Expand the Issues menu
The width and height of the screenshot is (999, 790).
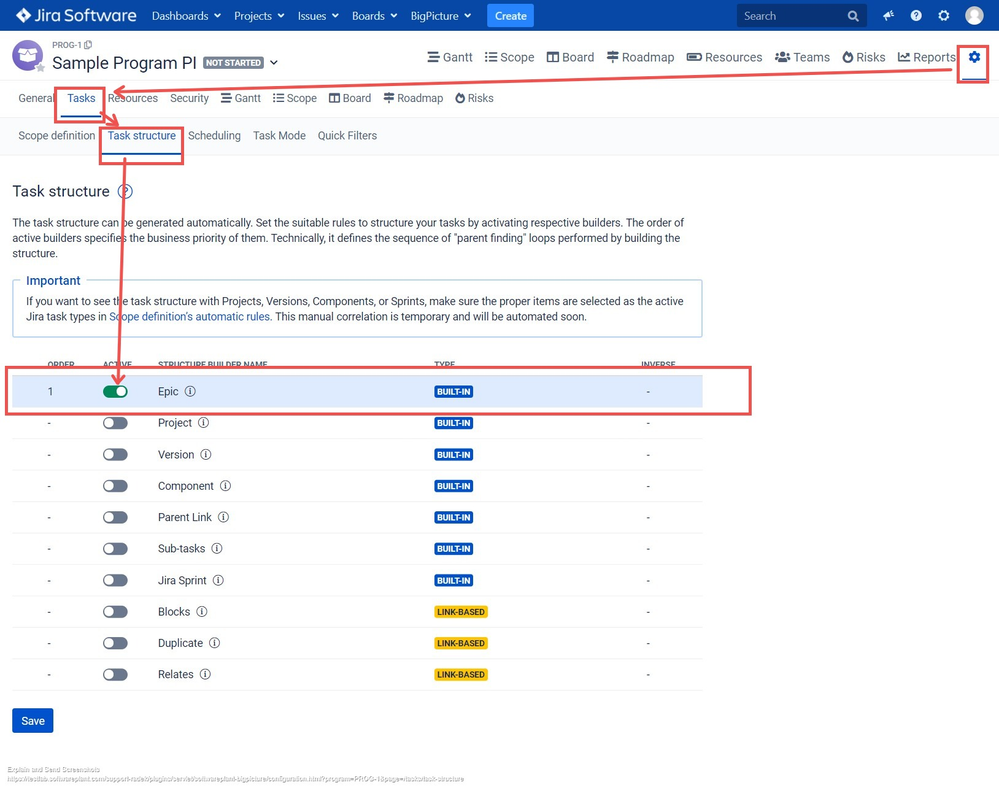pyautogui.click(x=318, y=16)
